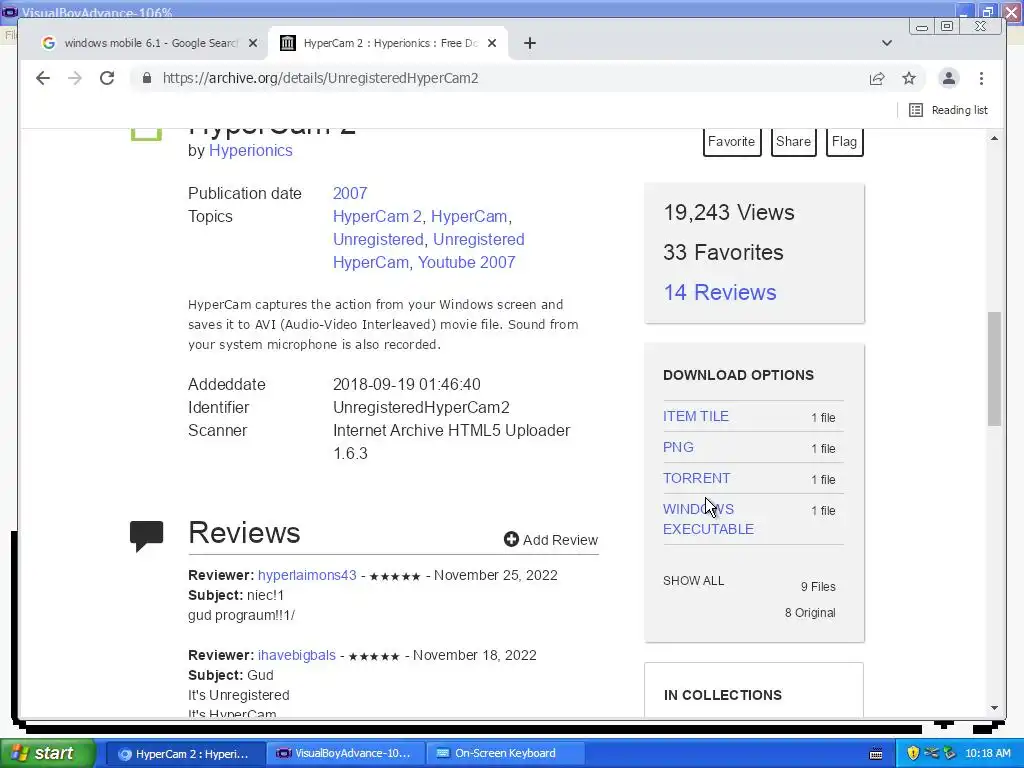Click the Share button
The image size is (1024, 768).
793,142
